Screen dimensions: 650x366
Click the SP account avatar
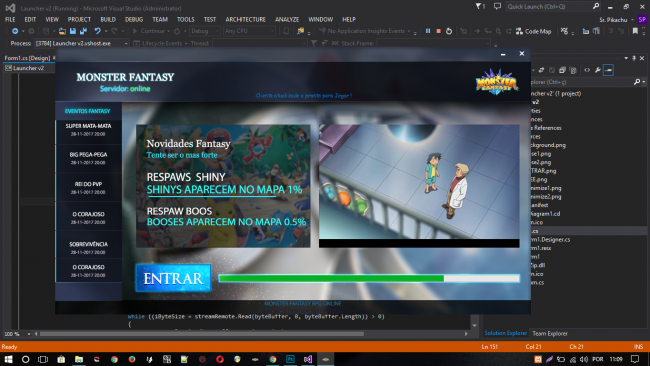(642, 19)
